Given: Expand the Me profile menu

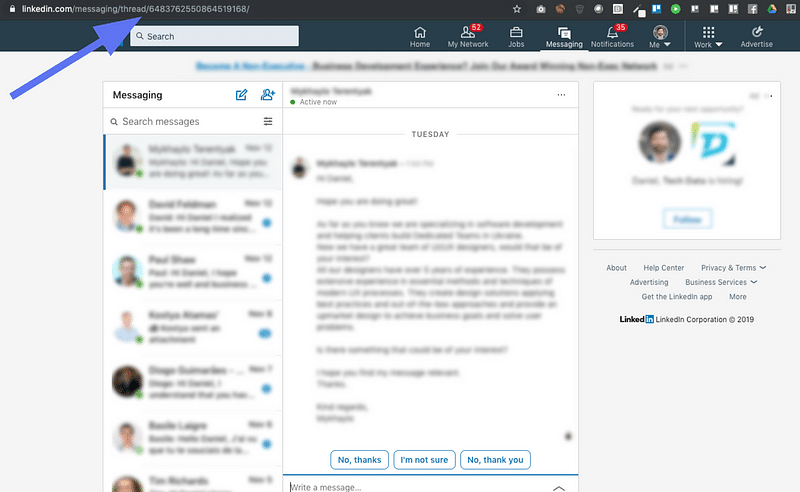Looking at the screenshot, I should coord(660,37).
